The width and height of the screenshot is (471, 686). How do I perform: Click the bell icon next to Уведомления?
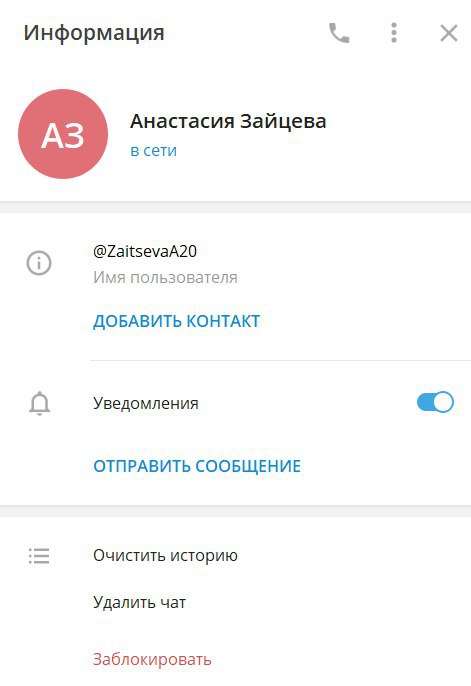pos(39,403)
